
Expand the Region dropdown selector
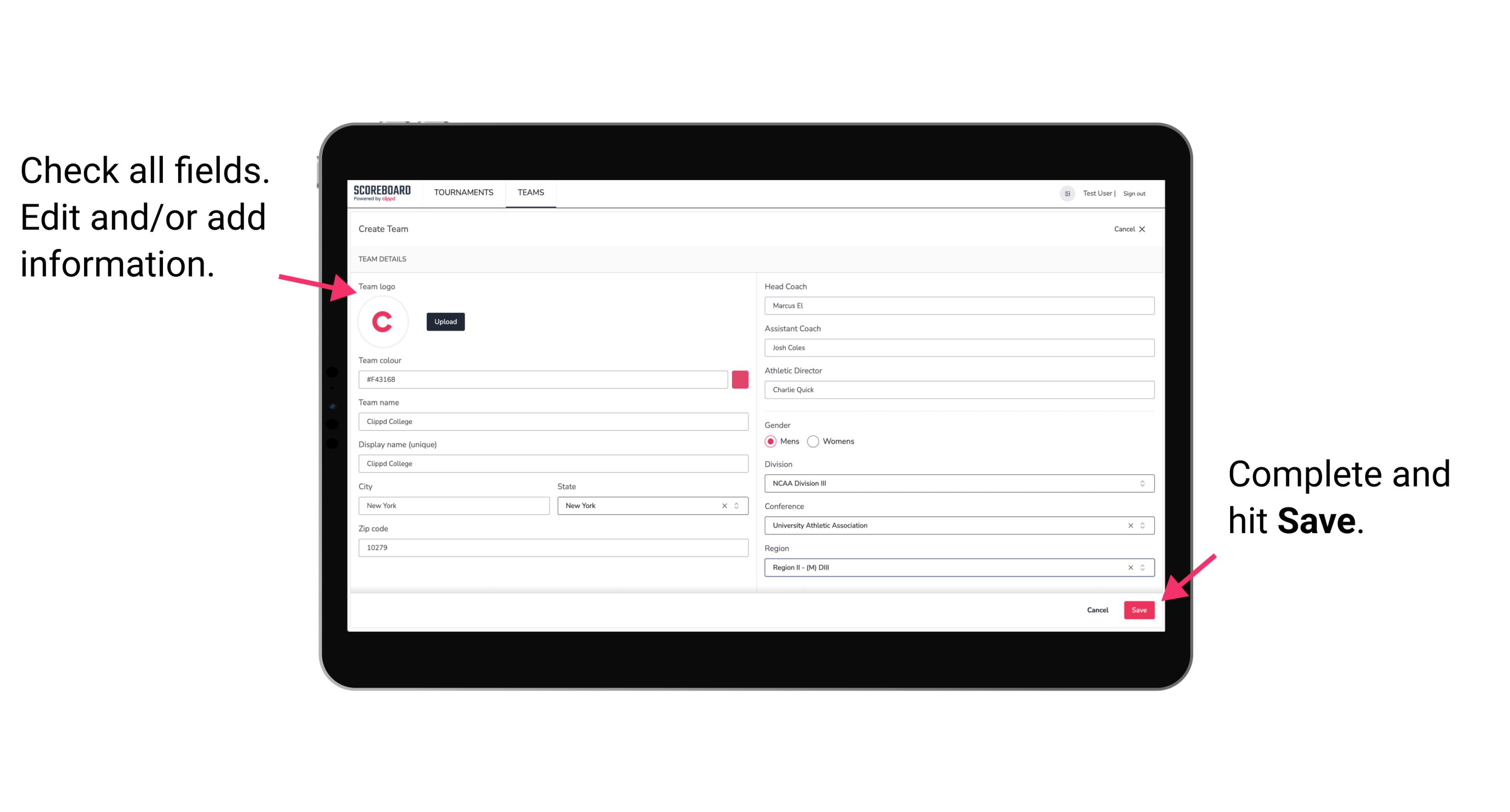[1143, 567]
